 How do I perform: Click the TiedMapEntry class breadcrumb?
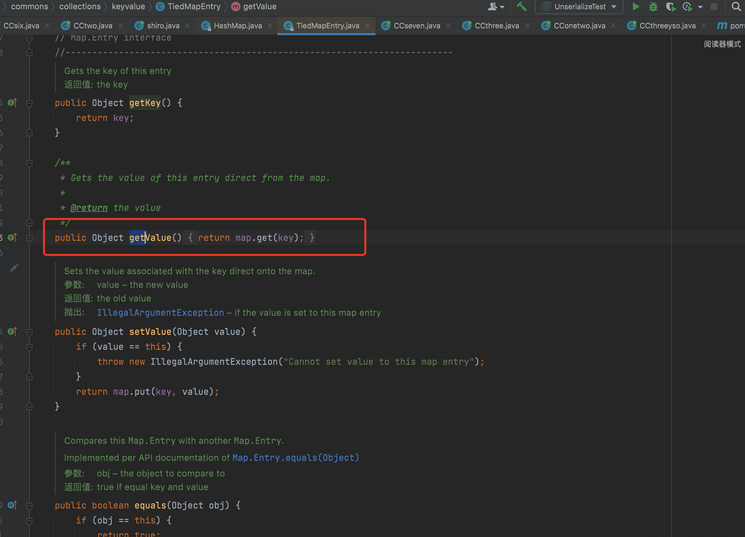coord(189,7)
